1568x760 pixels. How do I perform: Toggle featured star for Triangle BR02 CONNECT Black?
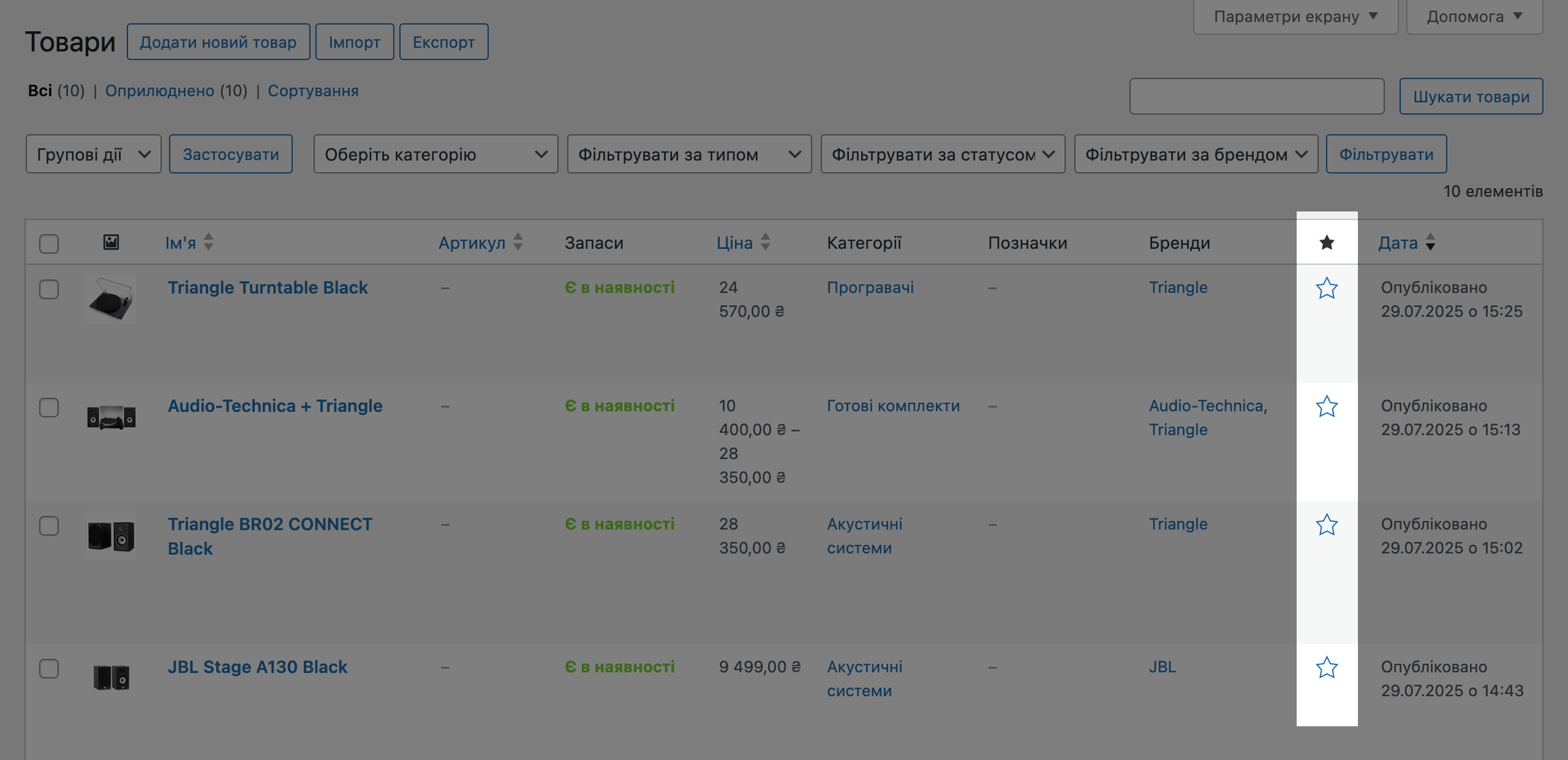click(x=1327, y=525)
